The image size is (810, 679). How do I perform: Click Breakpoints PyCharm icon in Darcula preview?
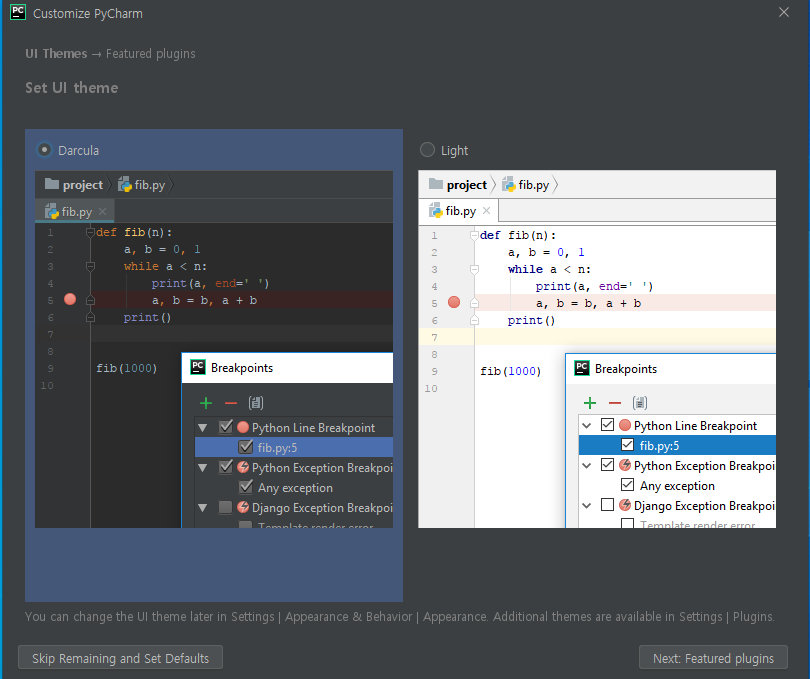point(198,367)
